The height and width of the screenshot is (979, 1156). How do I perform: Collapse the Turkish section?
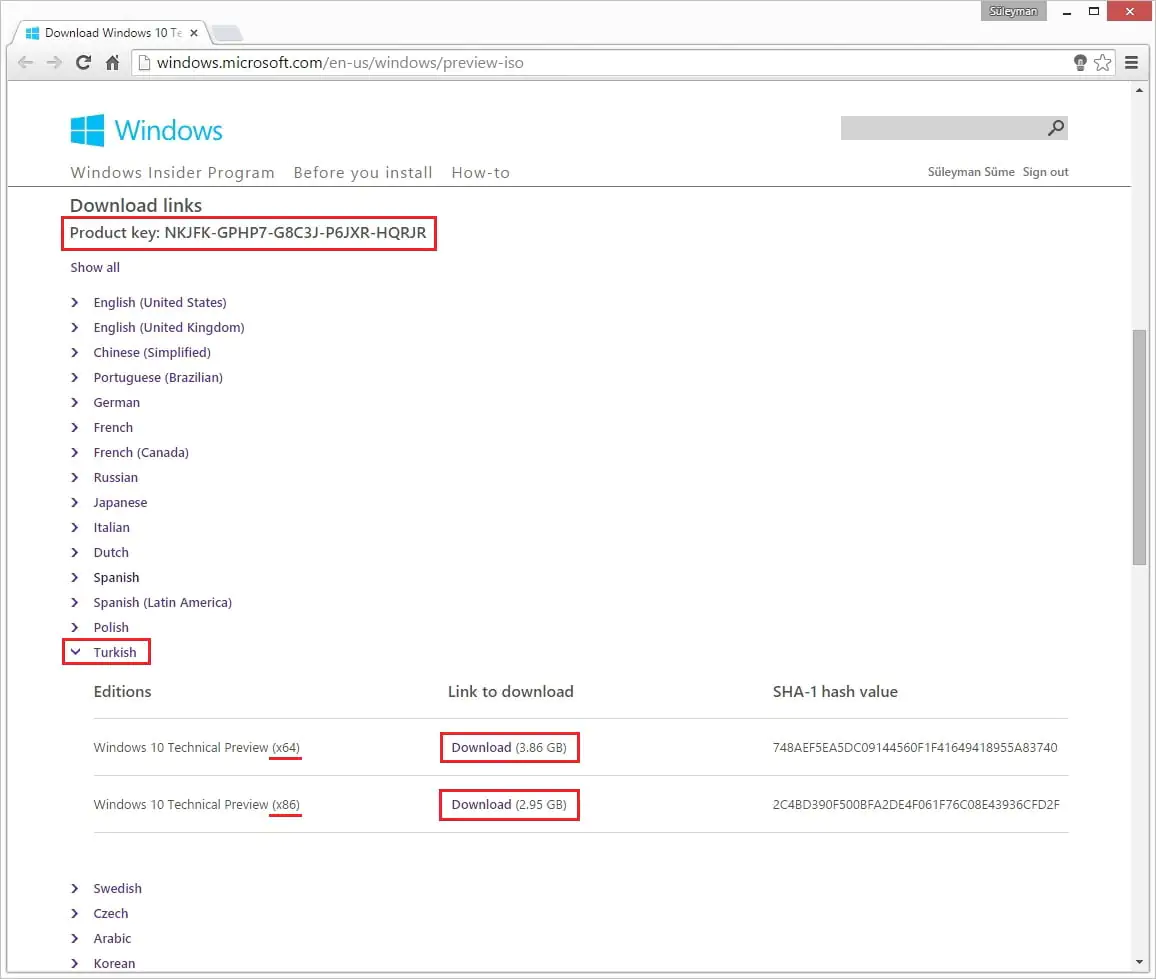[115, 651]
